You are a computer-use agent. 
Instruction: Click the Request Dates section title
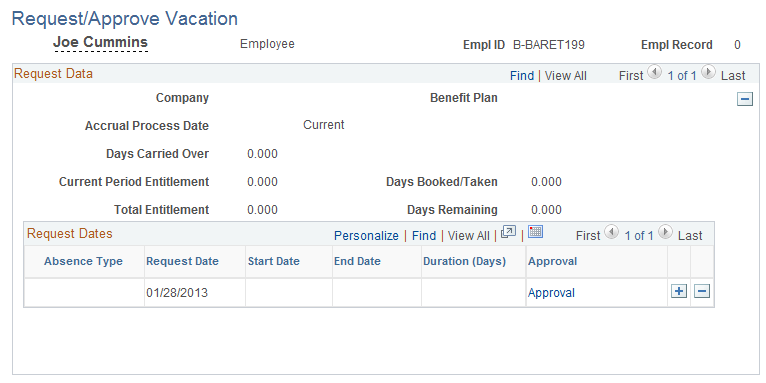[x=70, y=234]
